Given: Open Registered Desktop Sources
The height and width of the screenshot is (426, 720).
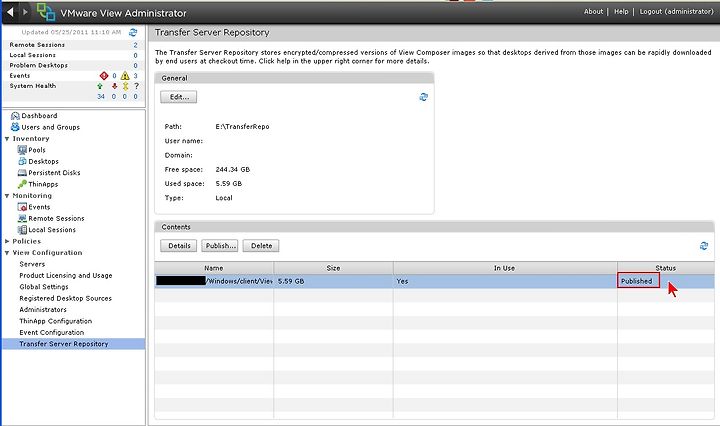Looking at the screenshot, I should (65, 298).
